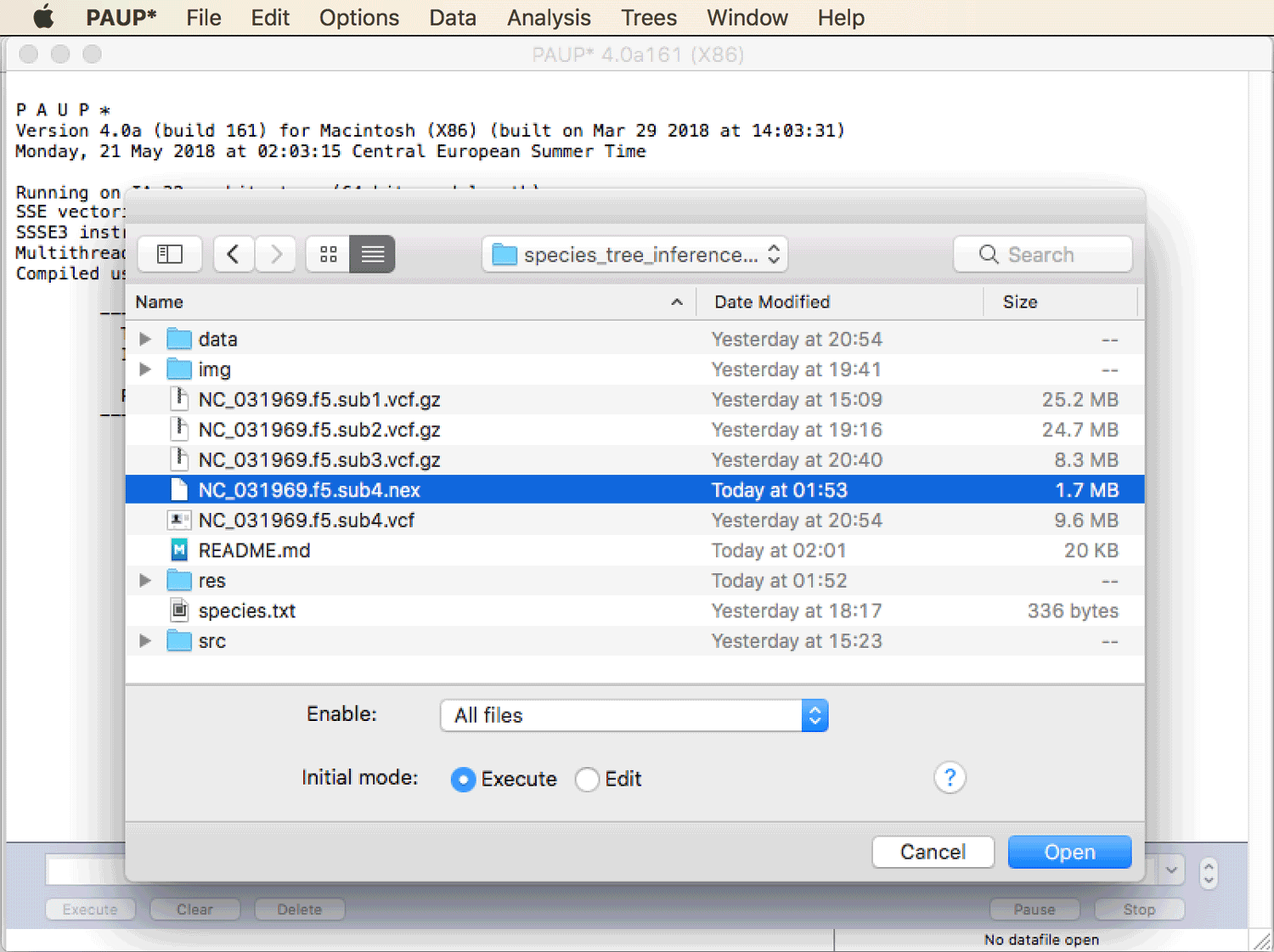Click the src folder icon
Image resolution: width=1274 pixels, height=952 pixels.
(179, 640)
